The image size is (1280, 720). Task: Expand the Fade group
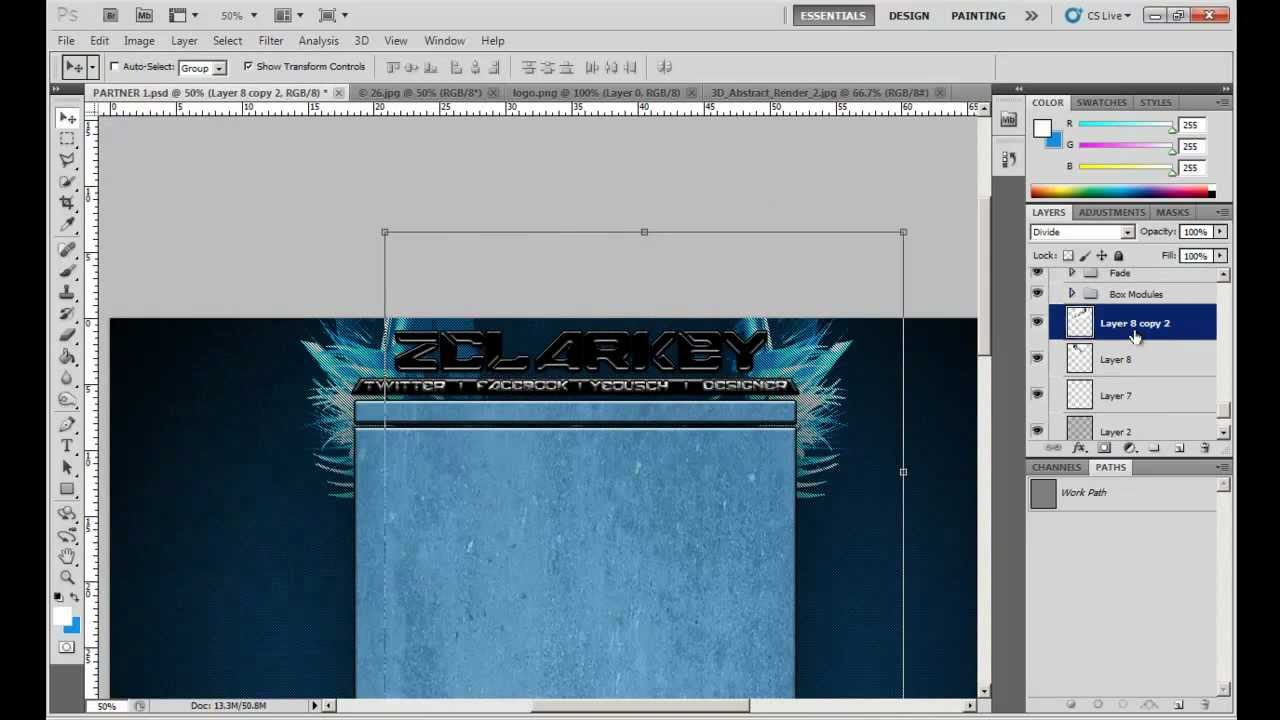(x=1071, y=273)
